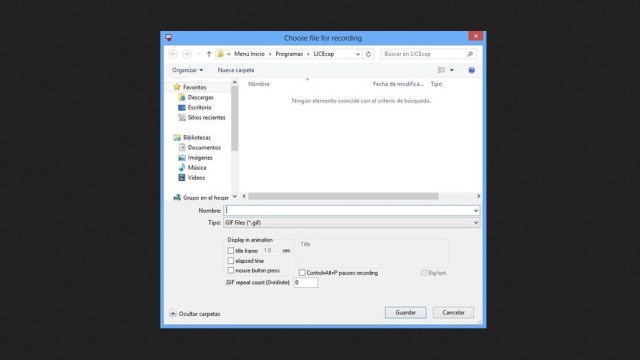This screenshot has width=640, height=360.
Task: Enable the title frame checkbox
Action: tap(231, 251)
